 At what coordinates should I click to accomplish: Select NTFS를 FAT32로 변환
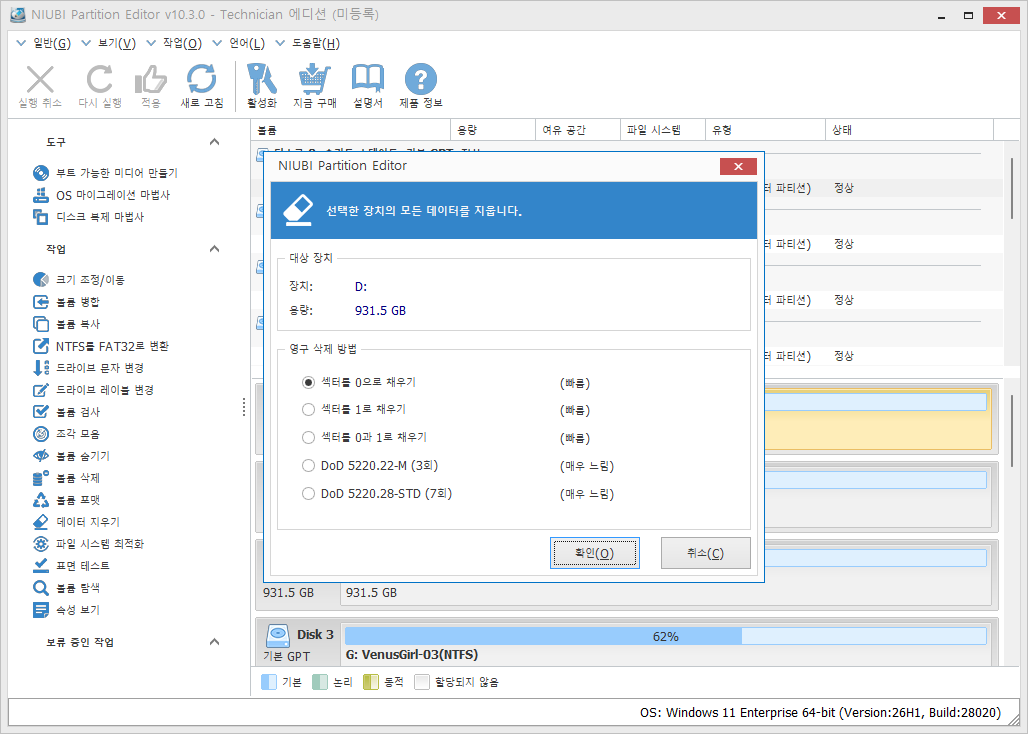point(101,346)
